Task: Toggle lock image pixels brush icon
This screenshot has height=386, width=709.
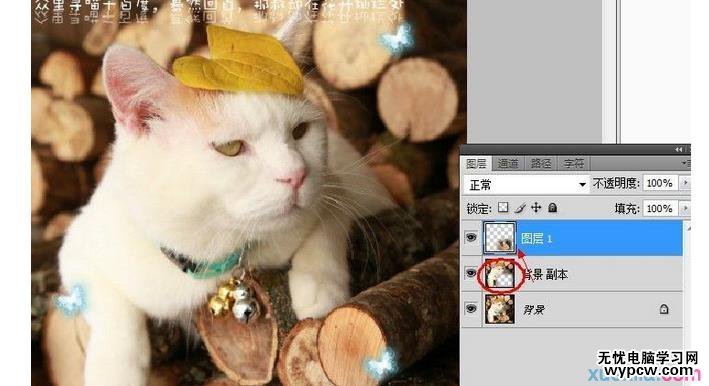Action: coord(520,208)
